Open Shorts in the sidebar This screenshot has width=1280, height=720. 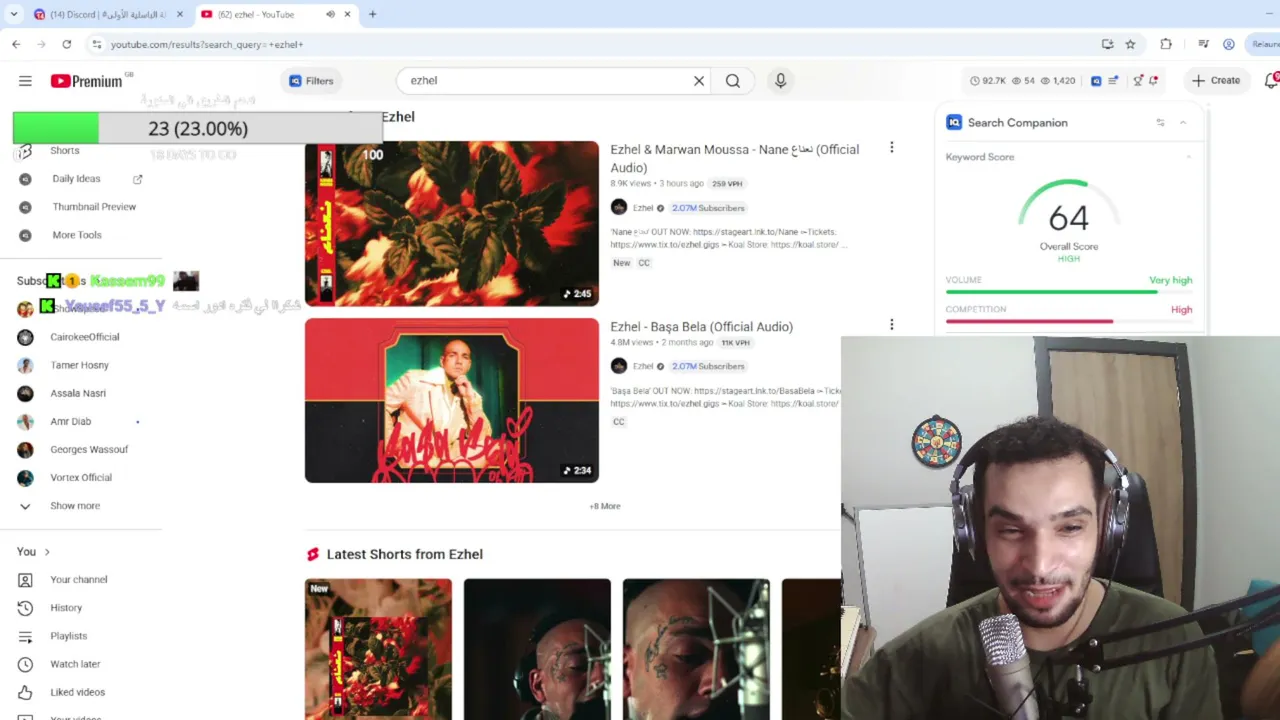click(64, 150)
